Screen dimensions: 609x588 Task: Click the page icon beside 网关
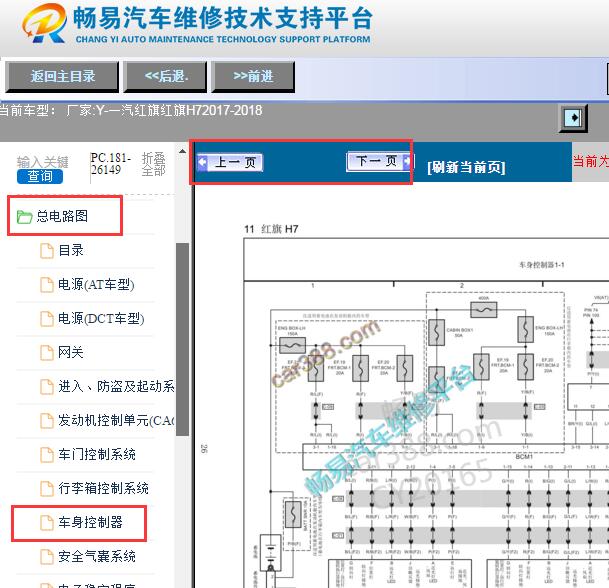[x=47, y=353]
